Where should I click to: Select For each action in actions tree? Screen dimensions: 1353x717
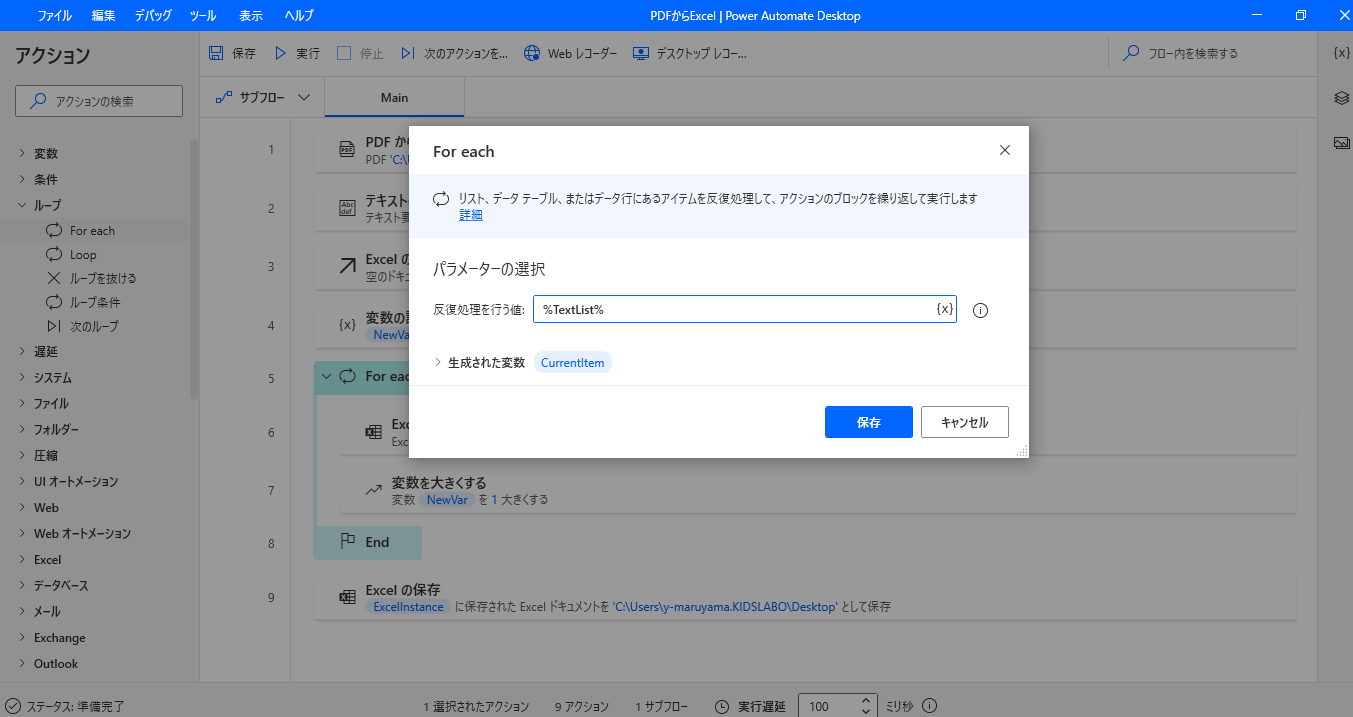pos(94,230)
